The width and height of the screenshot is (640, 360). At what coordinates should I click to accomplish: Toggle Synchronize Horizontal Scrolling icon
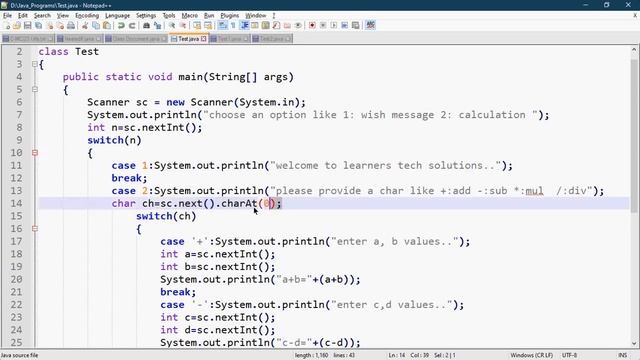[x=208, y=25]
